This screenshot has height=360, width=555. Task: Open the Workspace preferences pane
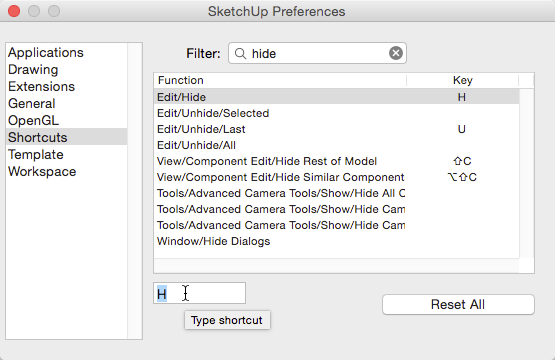pyautogui.click(x=67, y=171)
